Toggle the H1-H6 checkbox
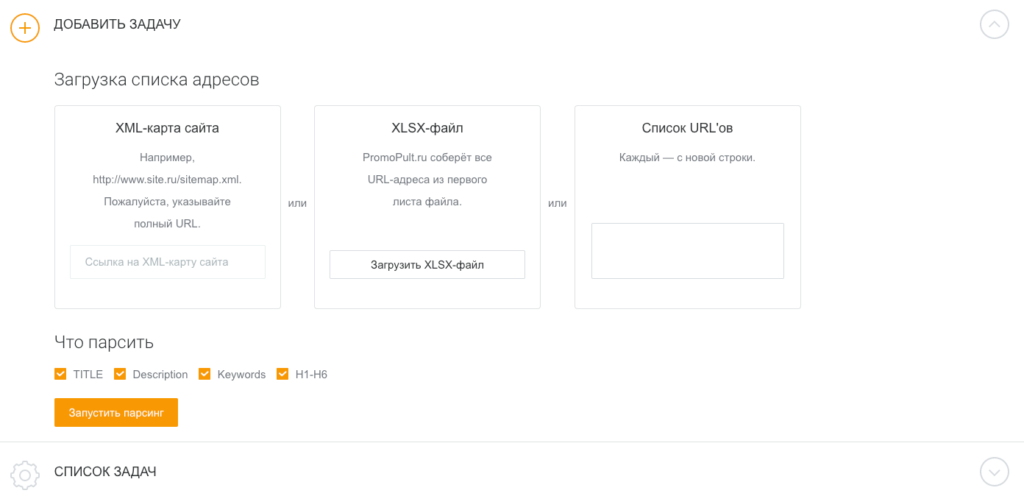 [x=283, y=374]
